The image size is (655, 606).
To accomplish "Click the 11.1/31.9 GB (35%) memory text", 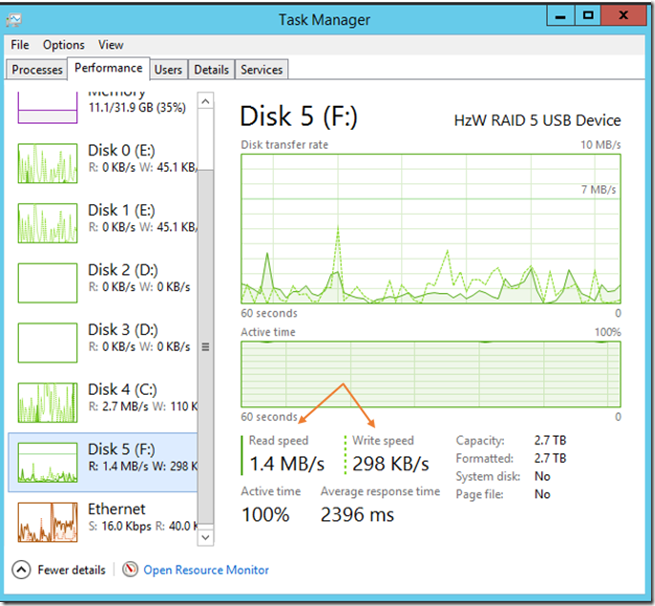I will 137,107.
